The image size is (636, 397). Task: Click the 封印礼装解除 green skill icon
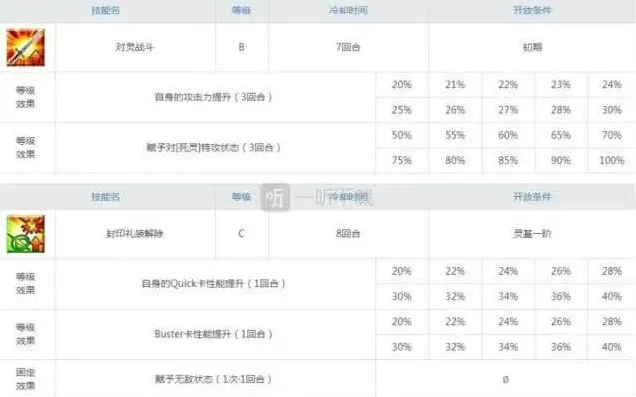click(26, 234)
